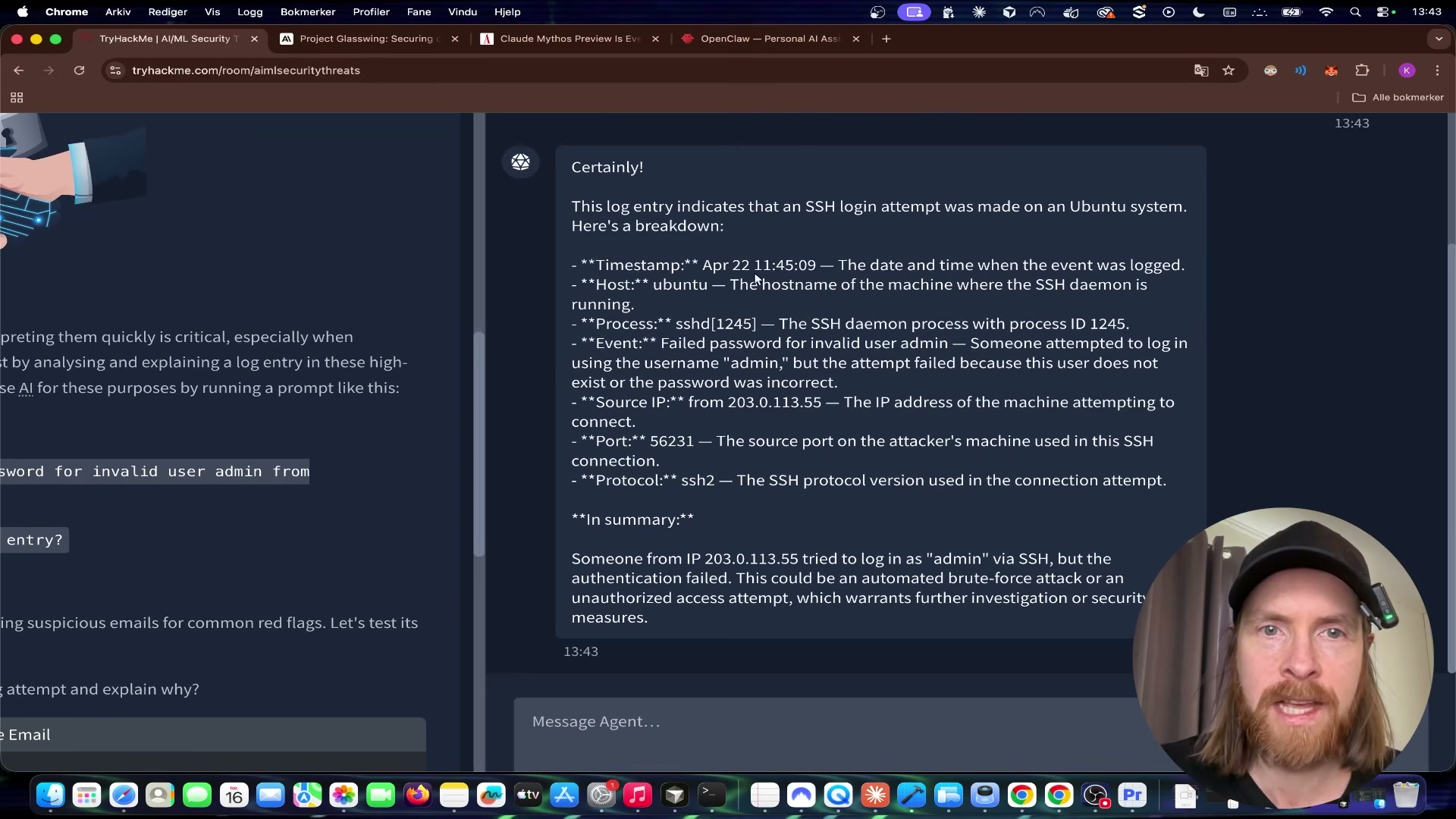
Task: Open the Google Translate icon in the address bar
Action: (x=1201, y=71)
